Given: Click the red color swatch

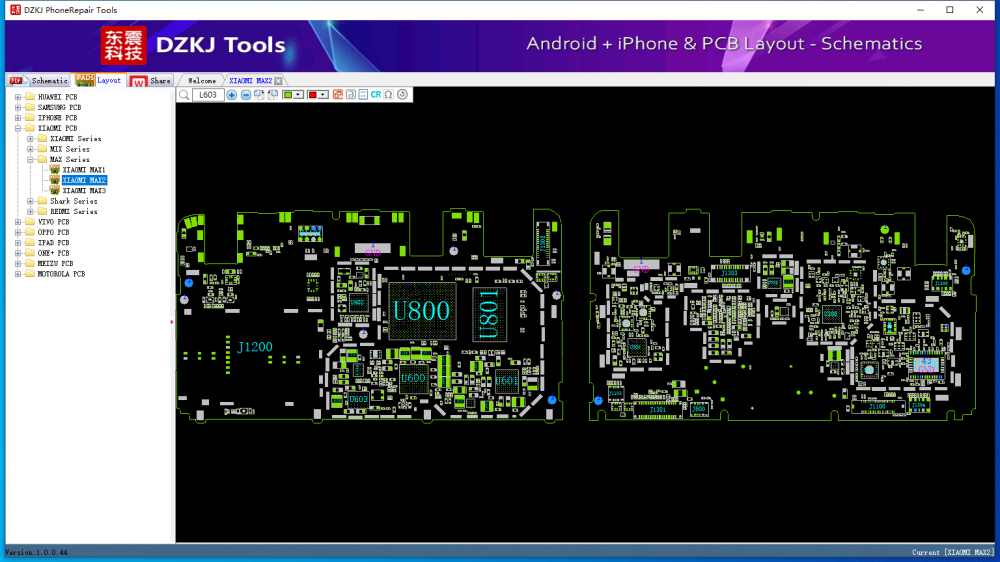Looking at the screenshot, I should pos(312,95).
